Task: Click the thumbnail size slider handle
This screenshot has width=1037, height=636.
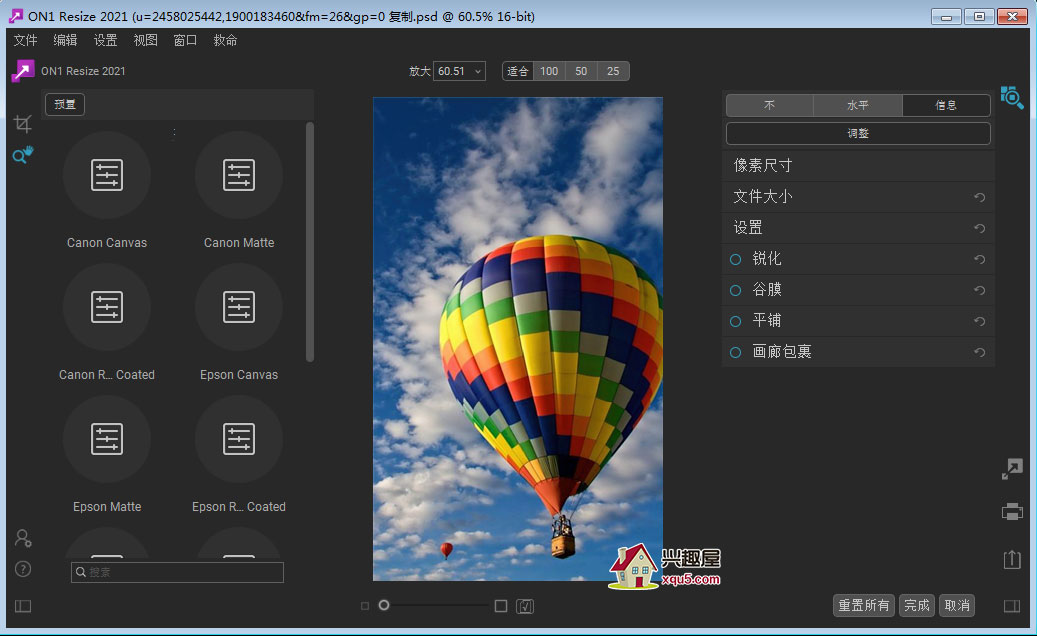Action: (x=384, y=606)
